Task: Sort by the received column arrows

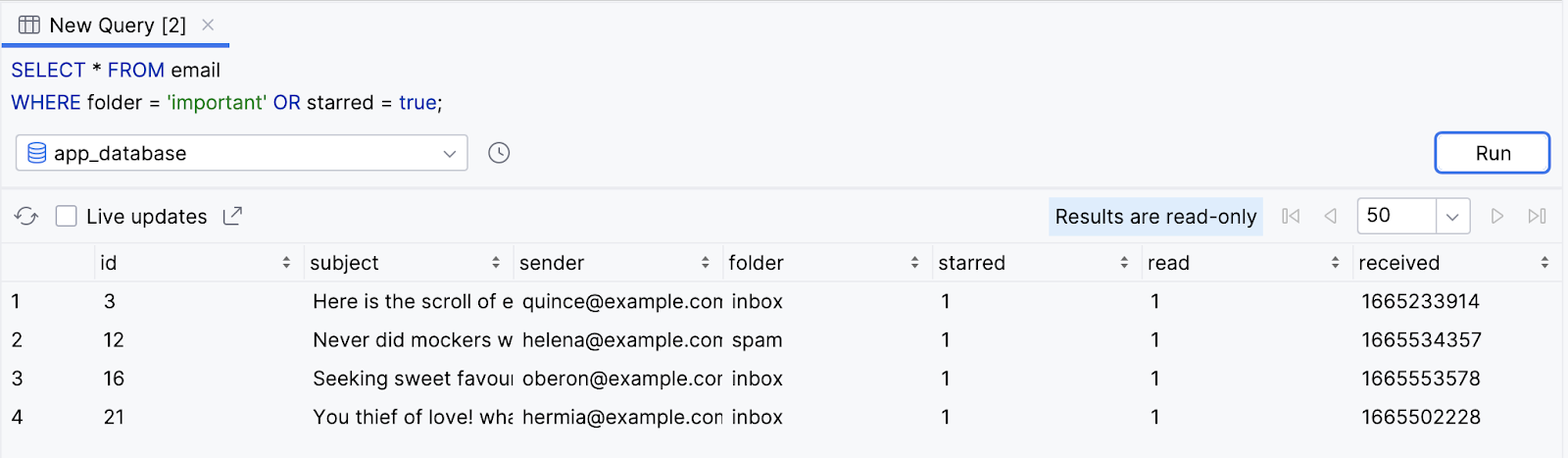Action: pyautogui.click(x=1544, y=263)
